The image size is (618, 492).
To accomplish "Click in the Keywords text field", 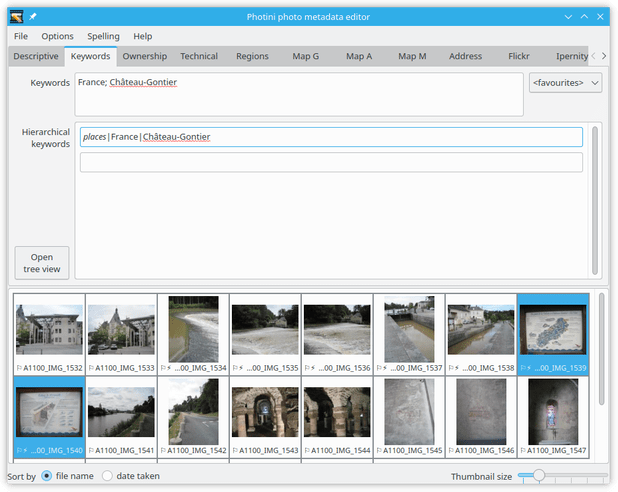I will coord(299,94).
